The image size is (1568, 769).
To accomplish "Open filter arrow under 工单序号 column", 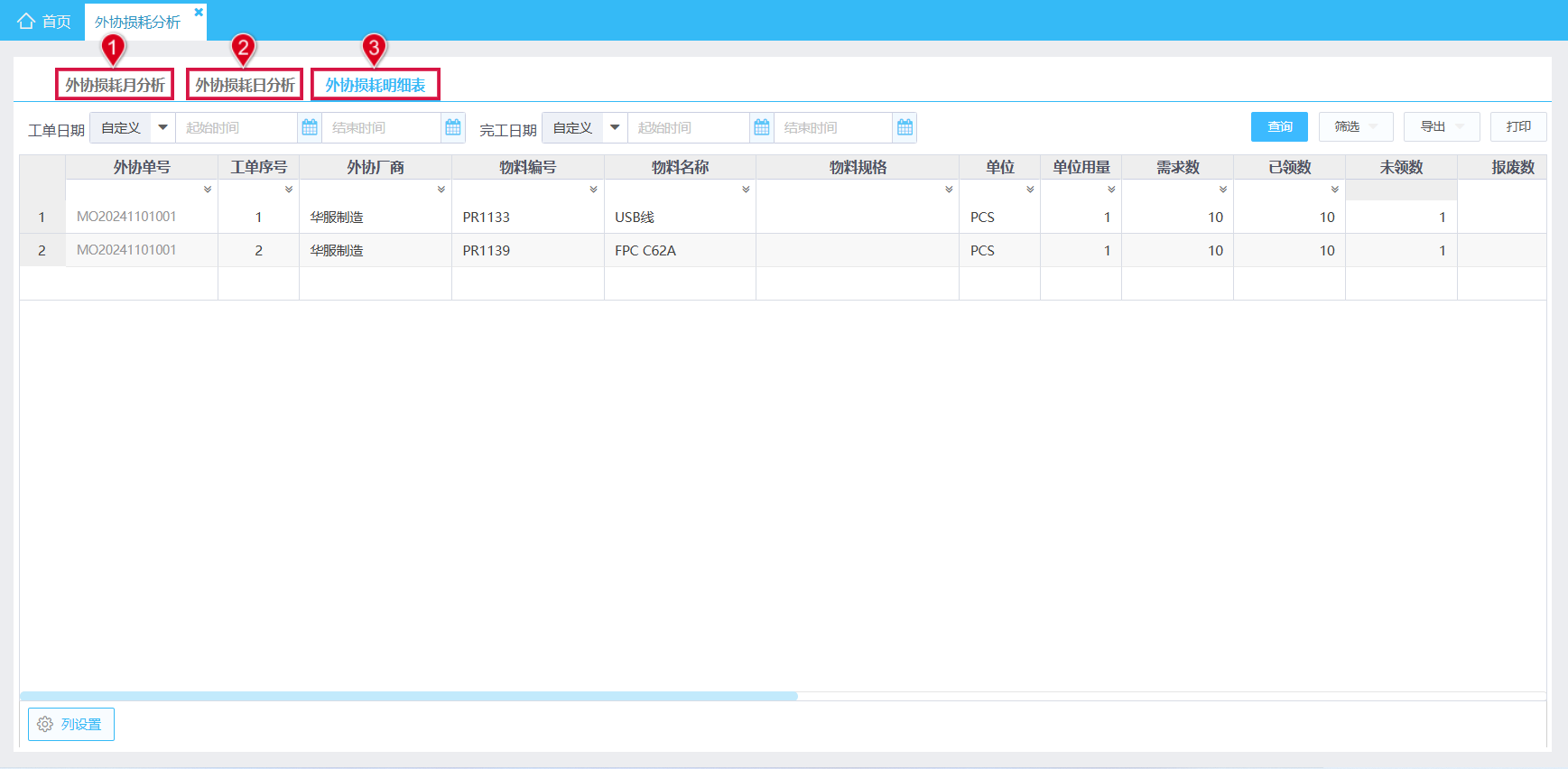I will point(289,190).
